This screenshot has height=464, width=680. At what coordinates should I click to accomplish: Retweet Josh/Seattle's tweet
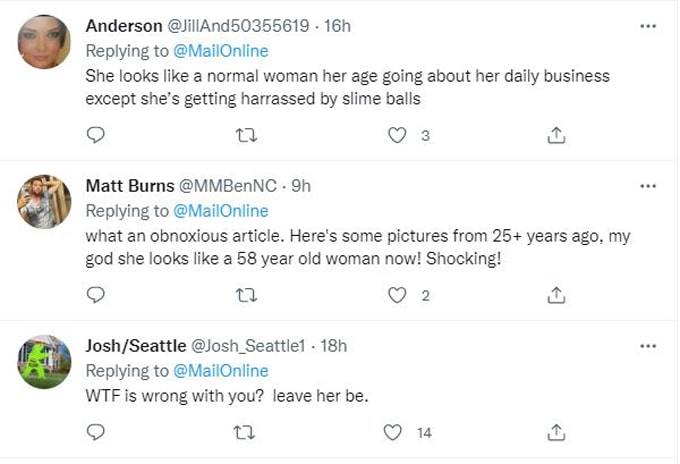point(244,432)
